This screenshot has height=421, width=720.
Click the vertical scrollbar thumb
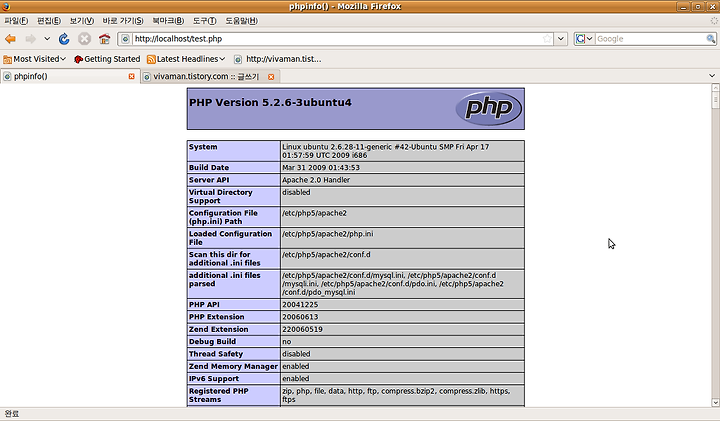click(x=715, y=100)
